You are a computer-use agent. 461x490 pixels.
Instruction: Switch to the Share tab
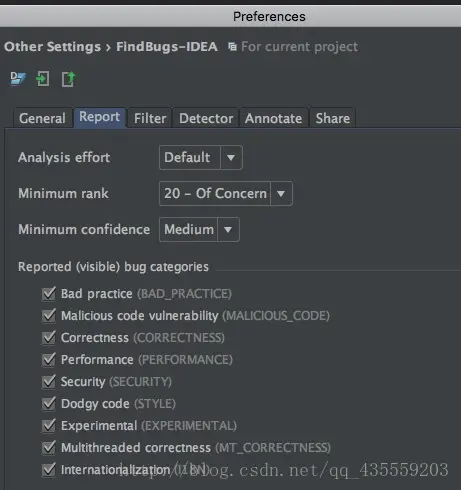(333, 118)
